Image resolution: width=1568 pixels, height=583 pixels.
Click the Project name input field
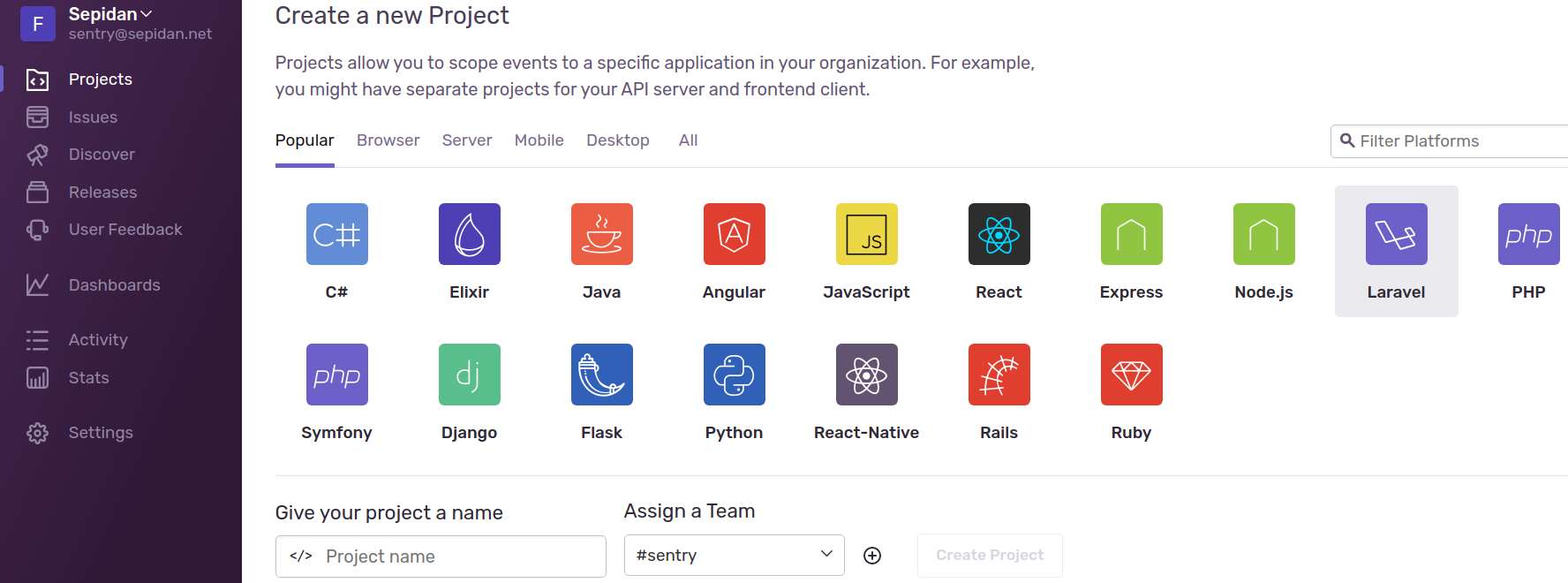point(441,556)
